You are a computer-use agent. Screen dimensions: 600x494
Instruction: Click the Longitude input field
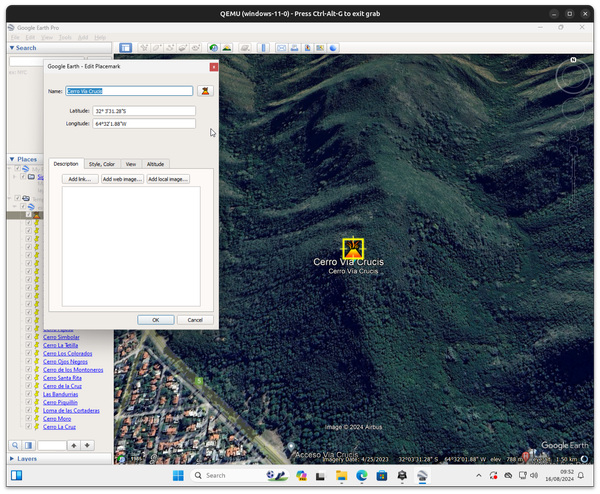coord(144,124)
